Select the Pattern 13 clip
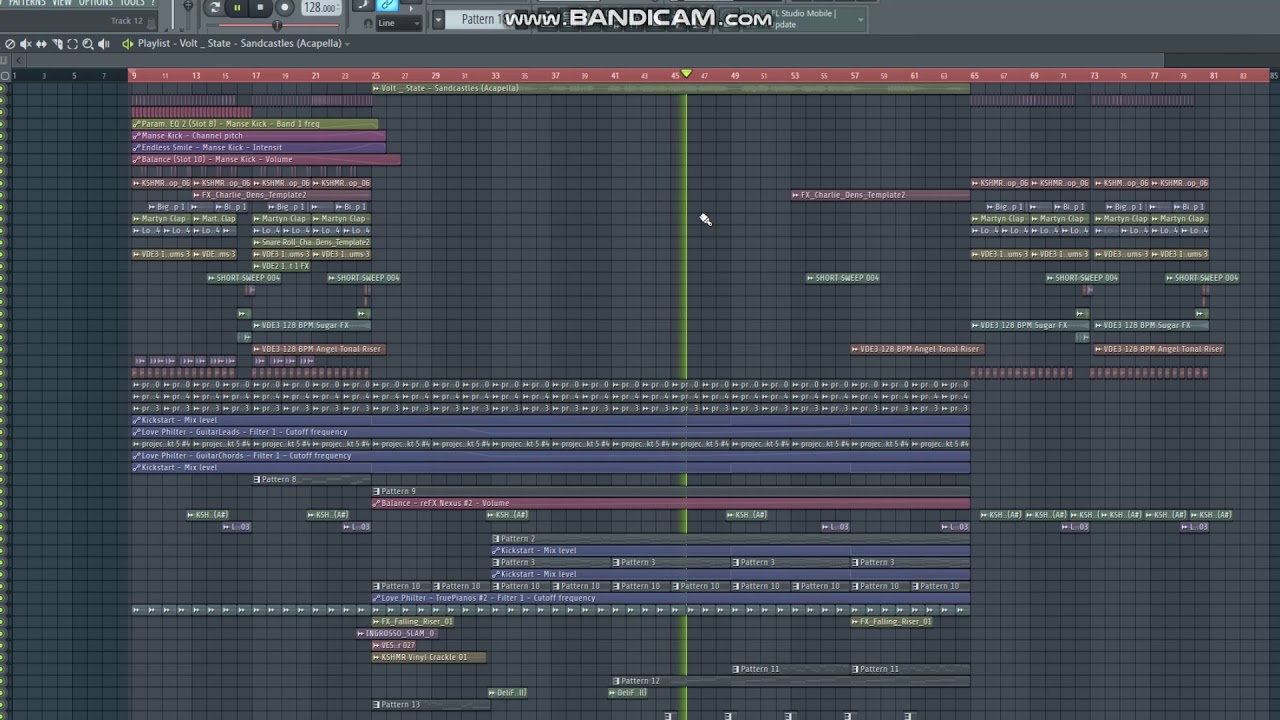Screen dimensions: 1280x720 coord(431,705)
